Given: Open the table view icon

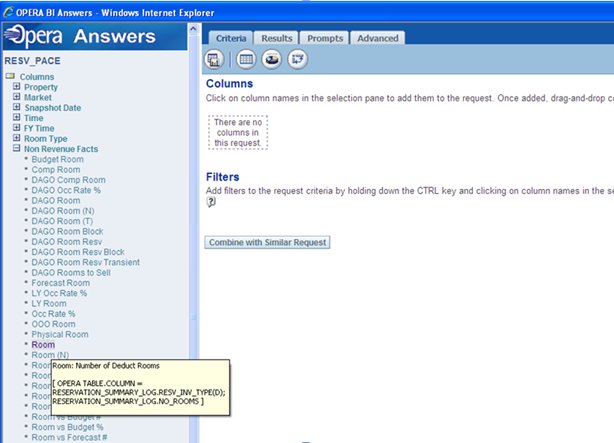Looking at the screenshot, I should [246, 60].
